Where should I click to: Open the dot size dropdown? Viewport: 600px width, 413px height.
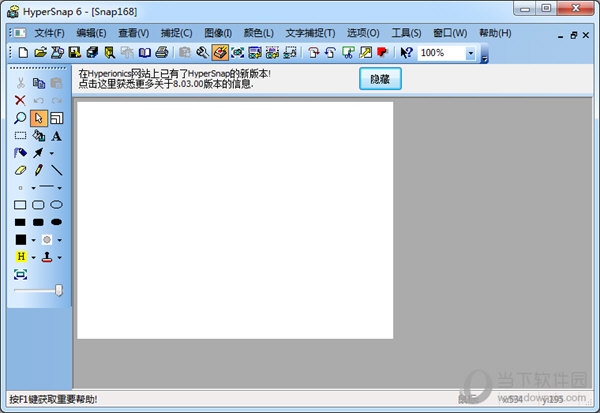(x=33, y=188)
